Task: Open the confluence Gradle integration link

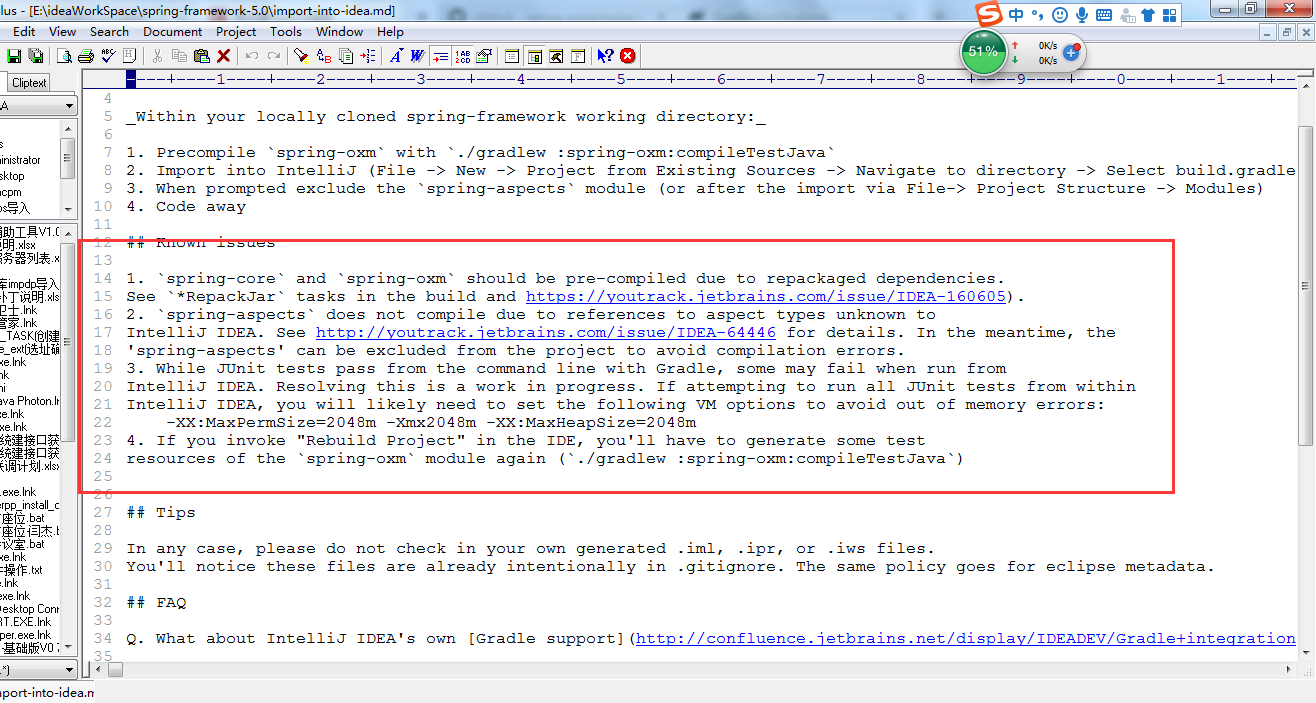Action: [966, 639]
